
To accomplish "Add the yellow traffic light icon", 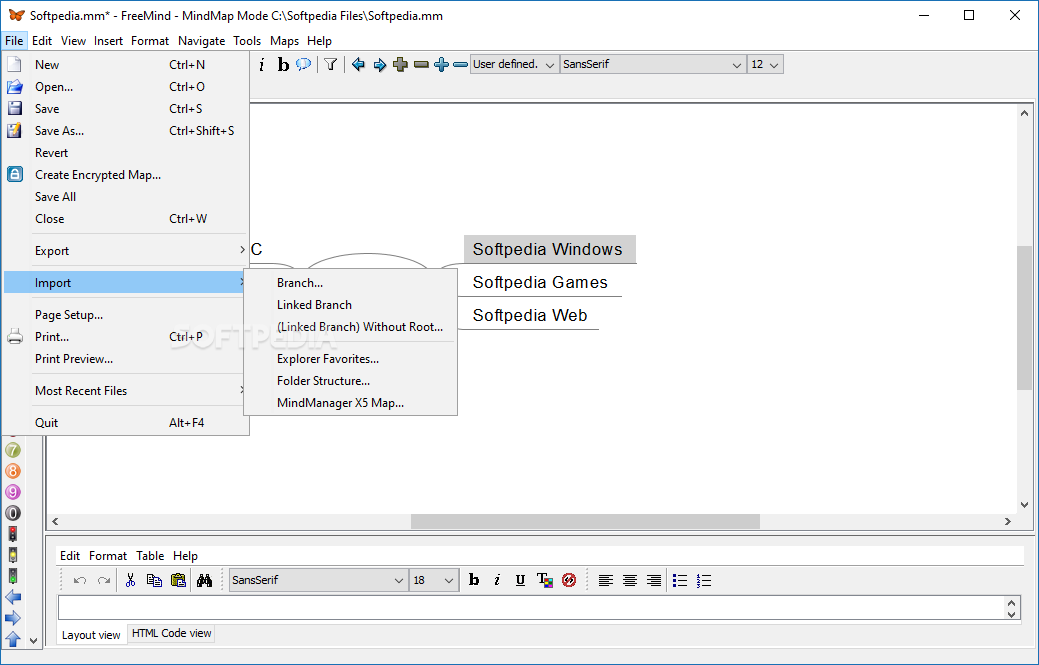I will coord(13,555).
